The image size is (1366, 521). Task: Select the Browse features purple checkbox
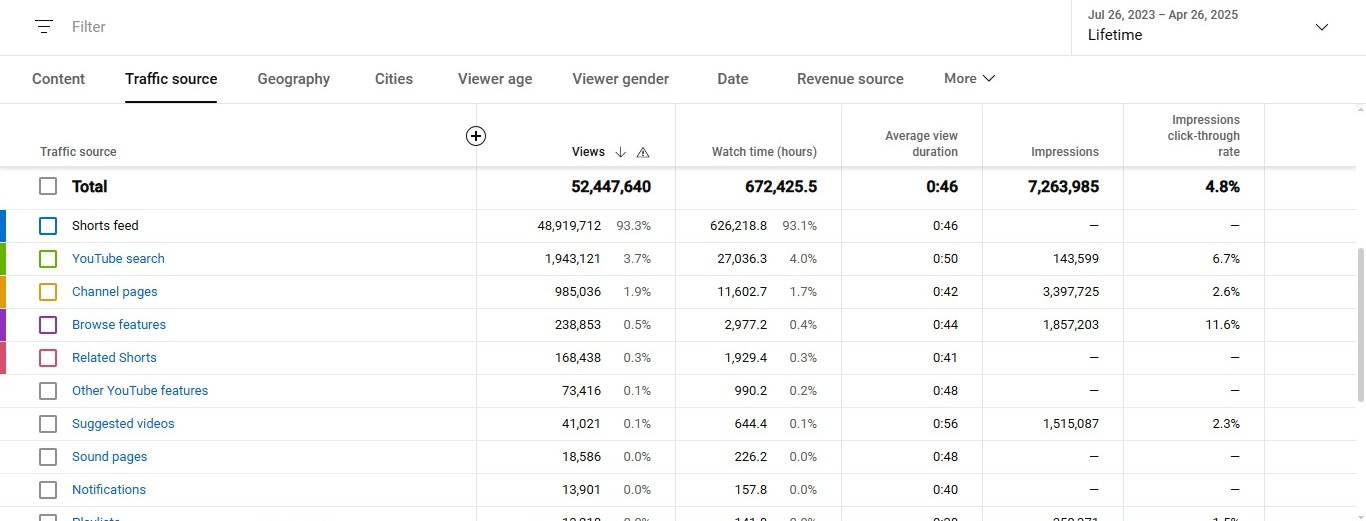click(x=48, y=325)
